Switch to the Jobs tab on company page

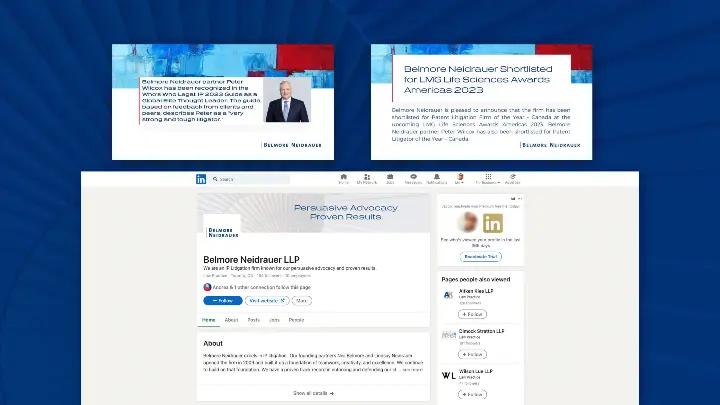274,320
